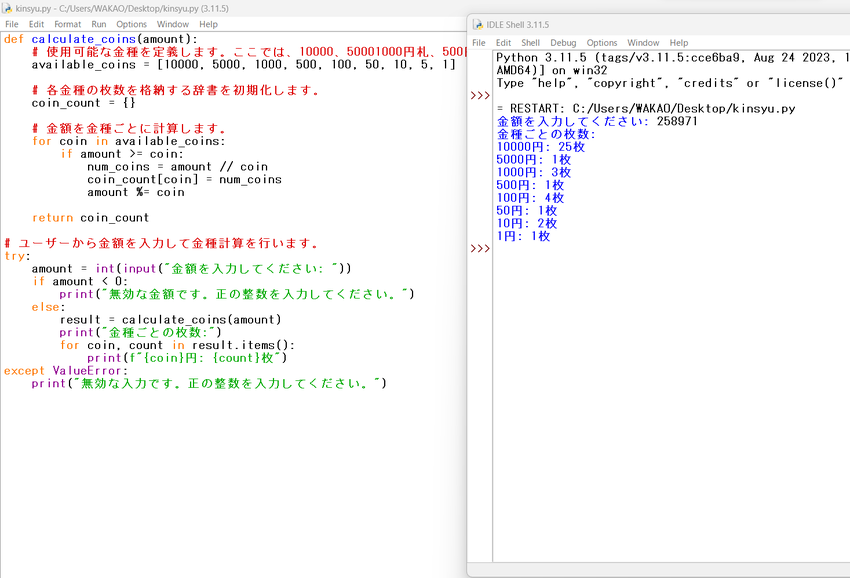850x578 pixels.
Task: Click the 'amount %= coin' line
Action: click(x=136, y=192)
